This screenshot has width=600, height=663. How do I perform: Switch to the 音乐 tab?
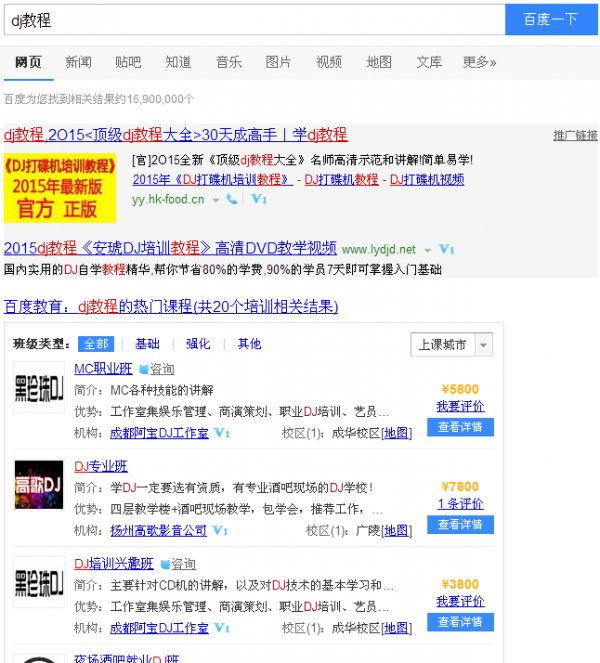(x=229, y=62)
